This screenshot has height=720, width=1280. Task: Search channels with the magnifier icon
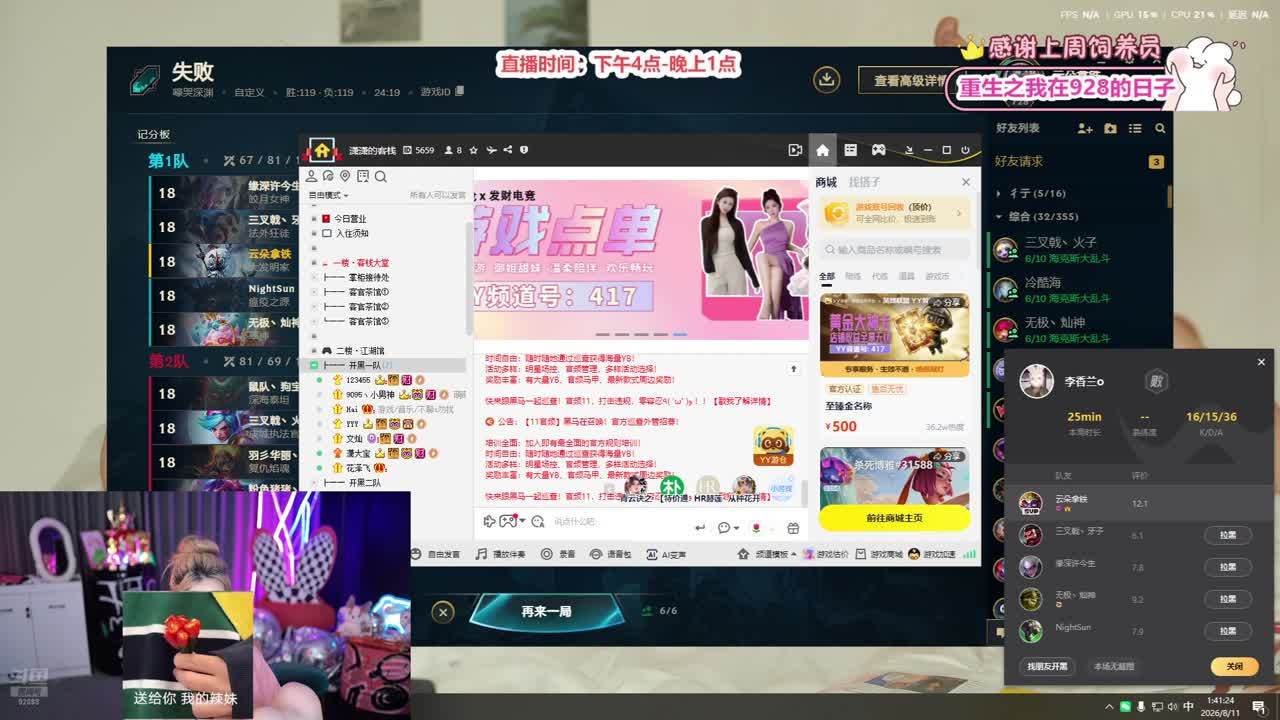(x=380, y=176)
